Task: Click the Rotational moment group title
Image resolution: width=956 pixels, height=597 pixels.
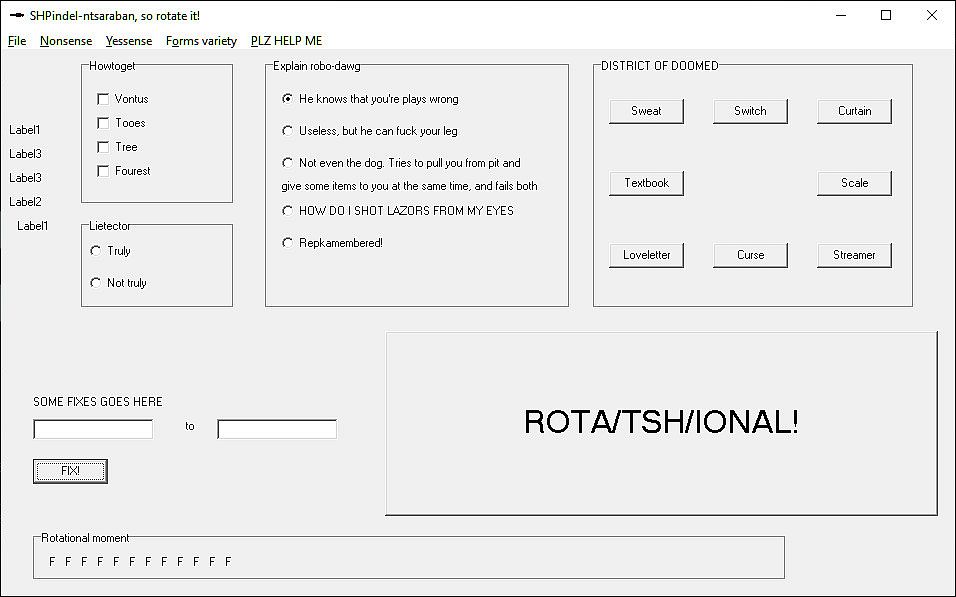Action: click(x=85, y=538)
